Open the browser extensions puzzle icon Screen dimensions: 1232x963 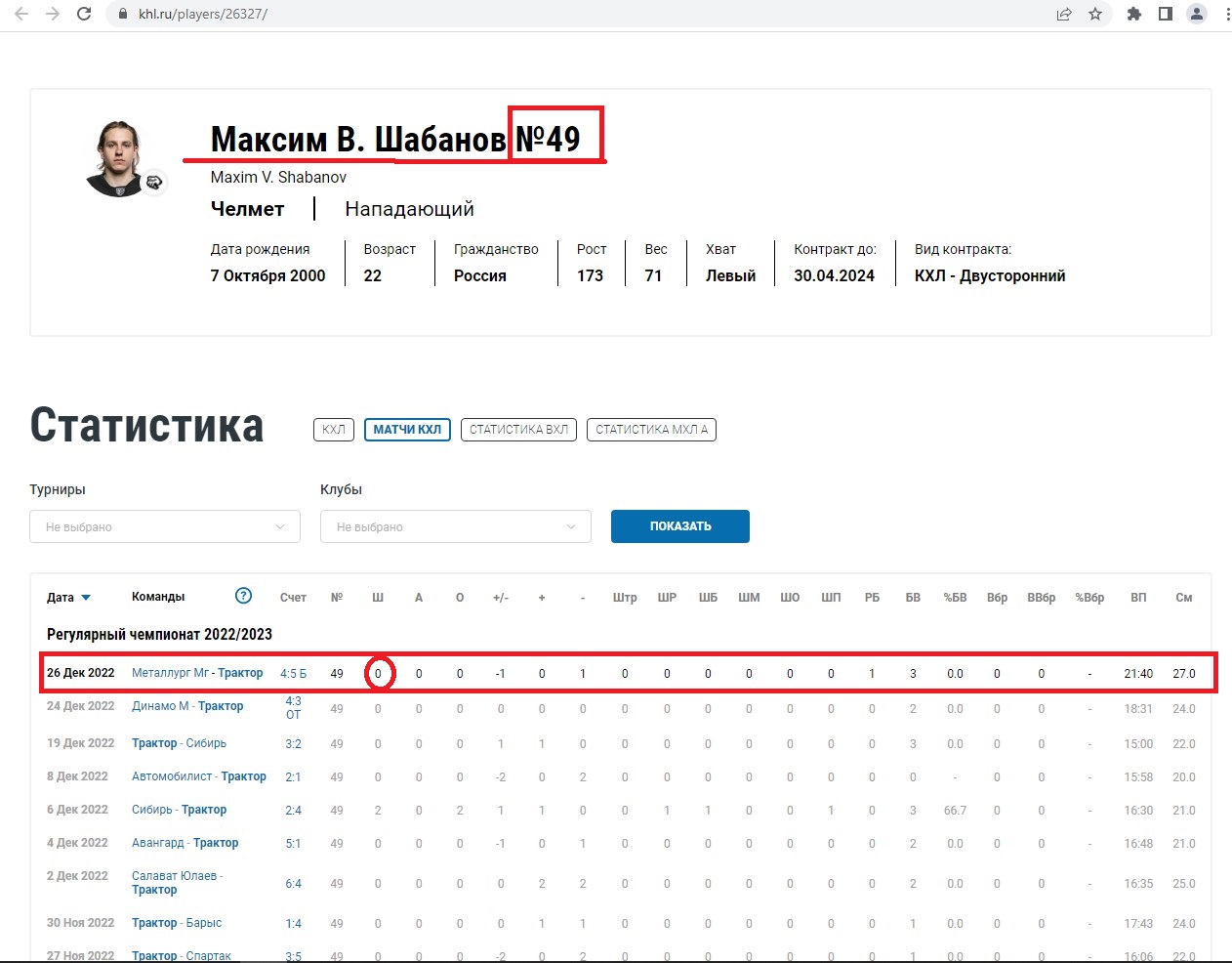(1133, 14)
